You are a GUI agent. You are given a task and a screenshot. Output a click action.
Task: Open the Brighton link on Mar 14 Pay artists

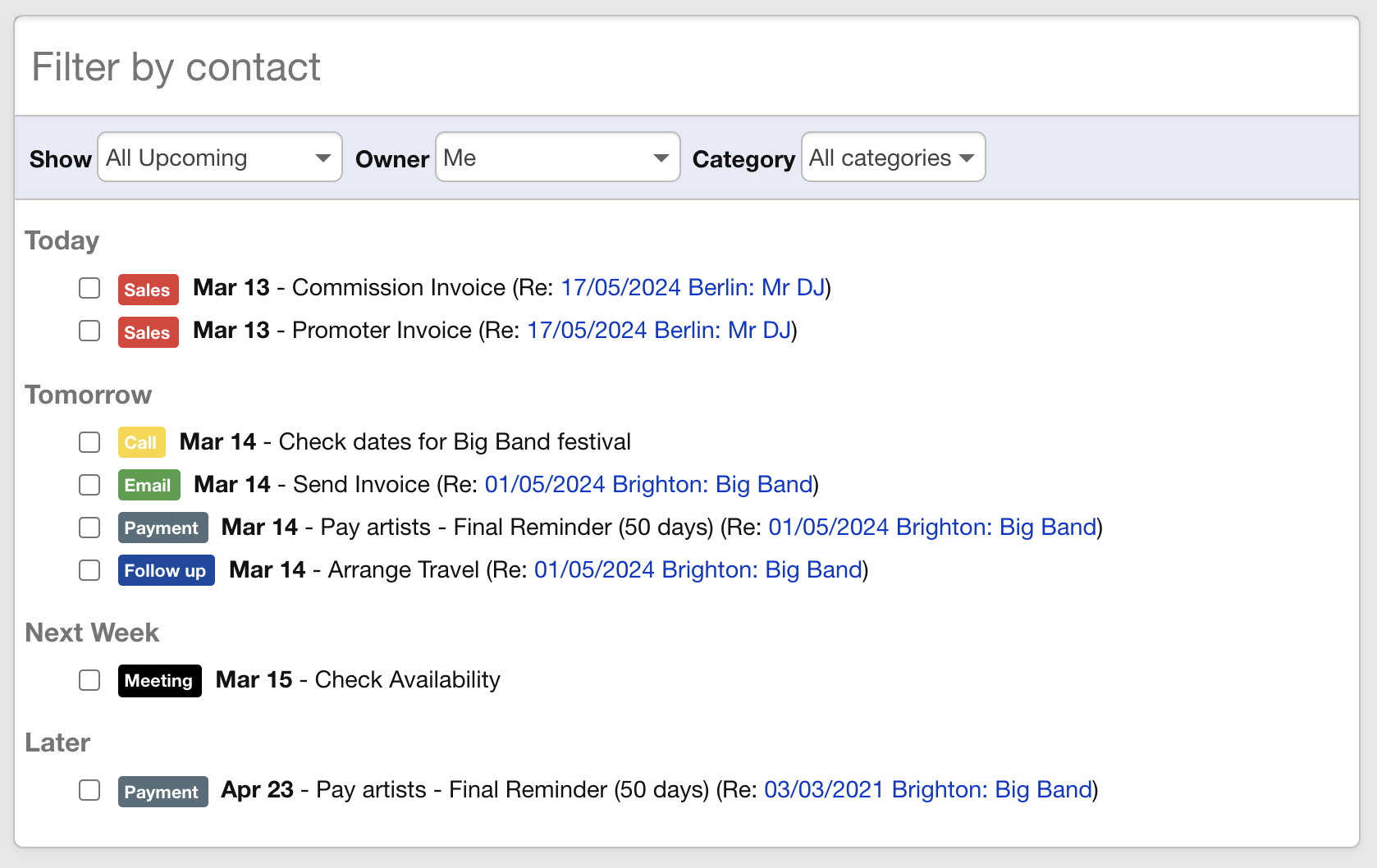tap(932, 528)
